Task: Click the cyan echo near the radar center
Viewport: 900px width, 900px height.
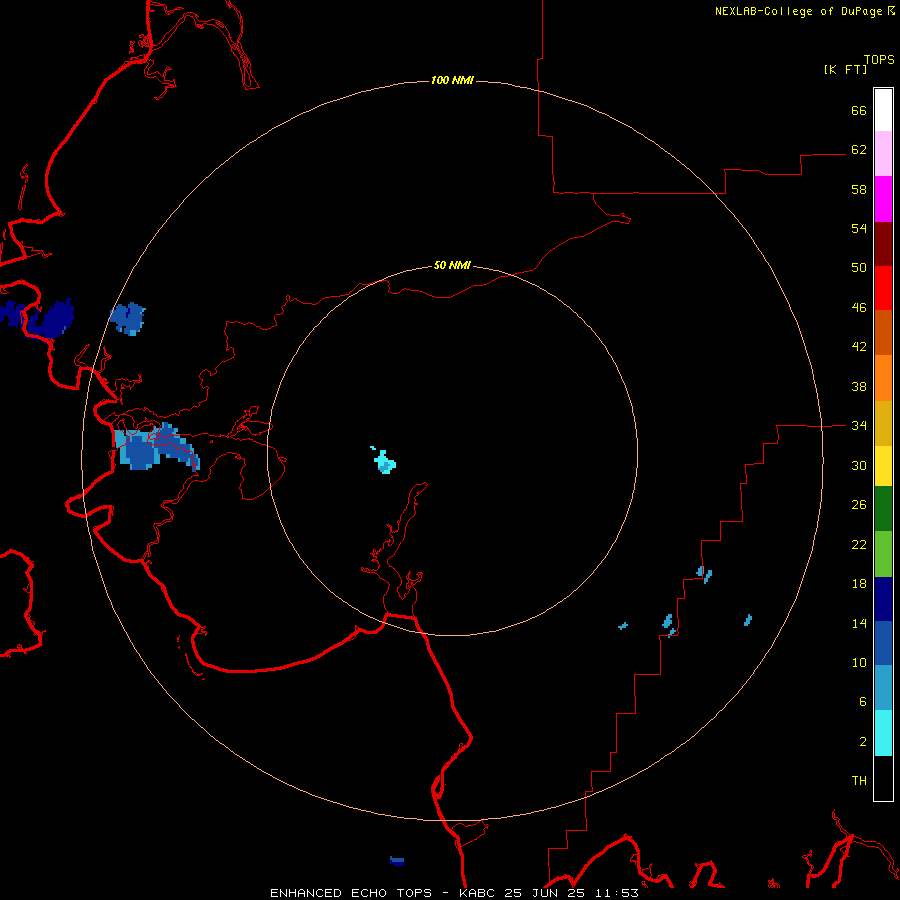Action: [385, 461]
